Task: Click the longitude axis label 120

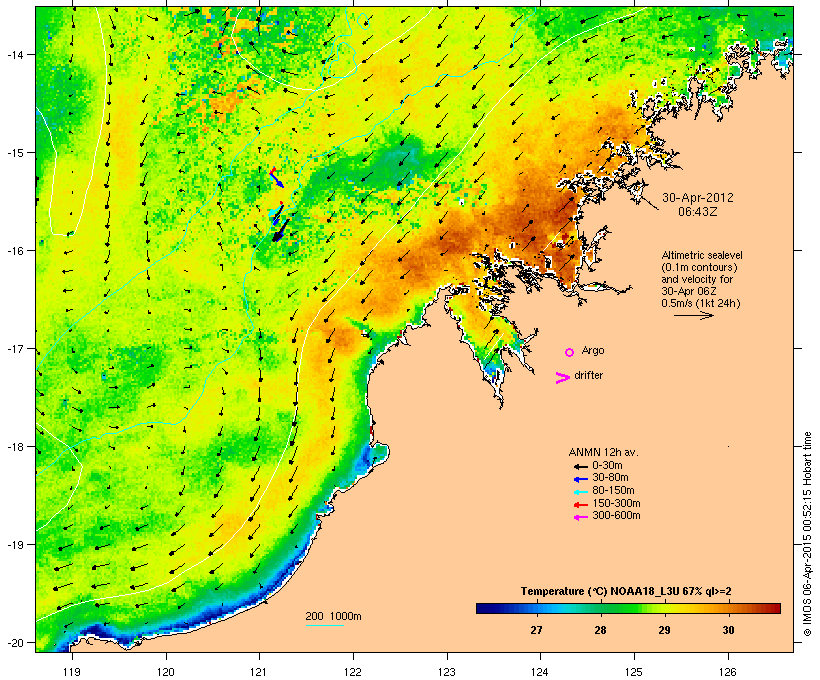Action: pos(166,672)
